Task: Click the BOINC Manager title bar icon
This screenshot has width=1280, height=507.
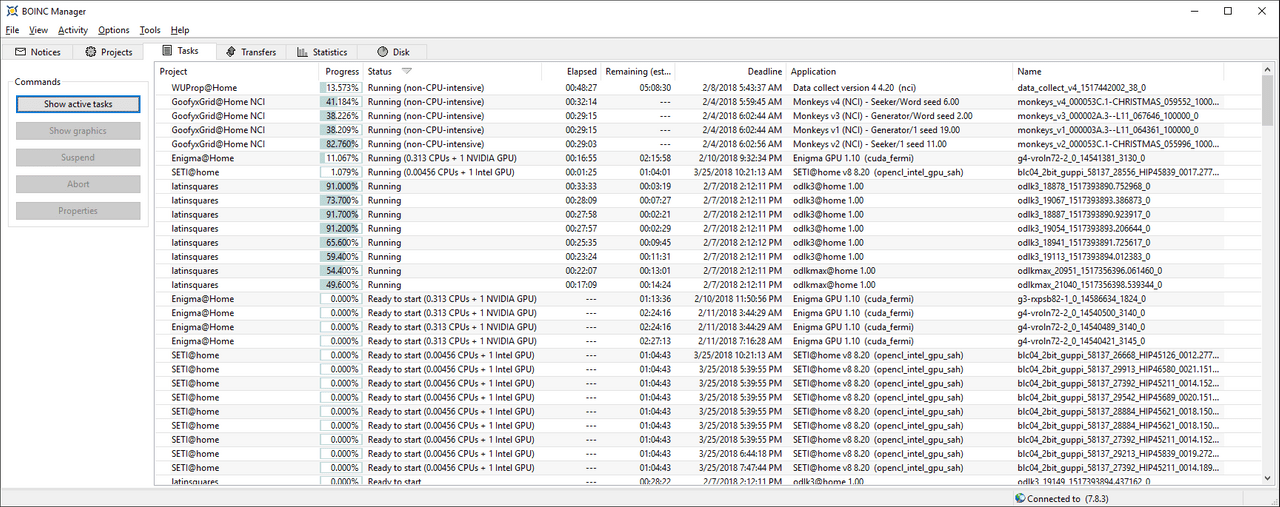Action: click(11, 11)
